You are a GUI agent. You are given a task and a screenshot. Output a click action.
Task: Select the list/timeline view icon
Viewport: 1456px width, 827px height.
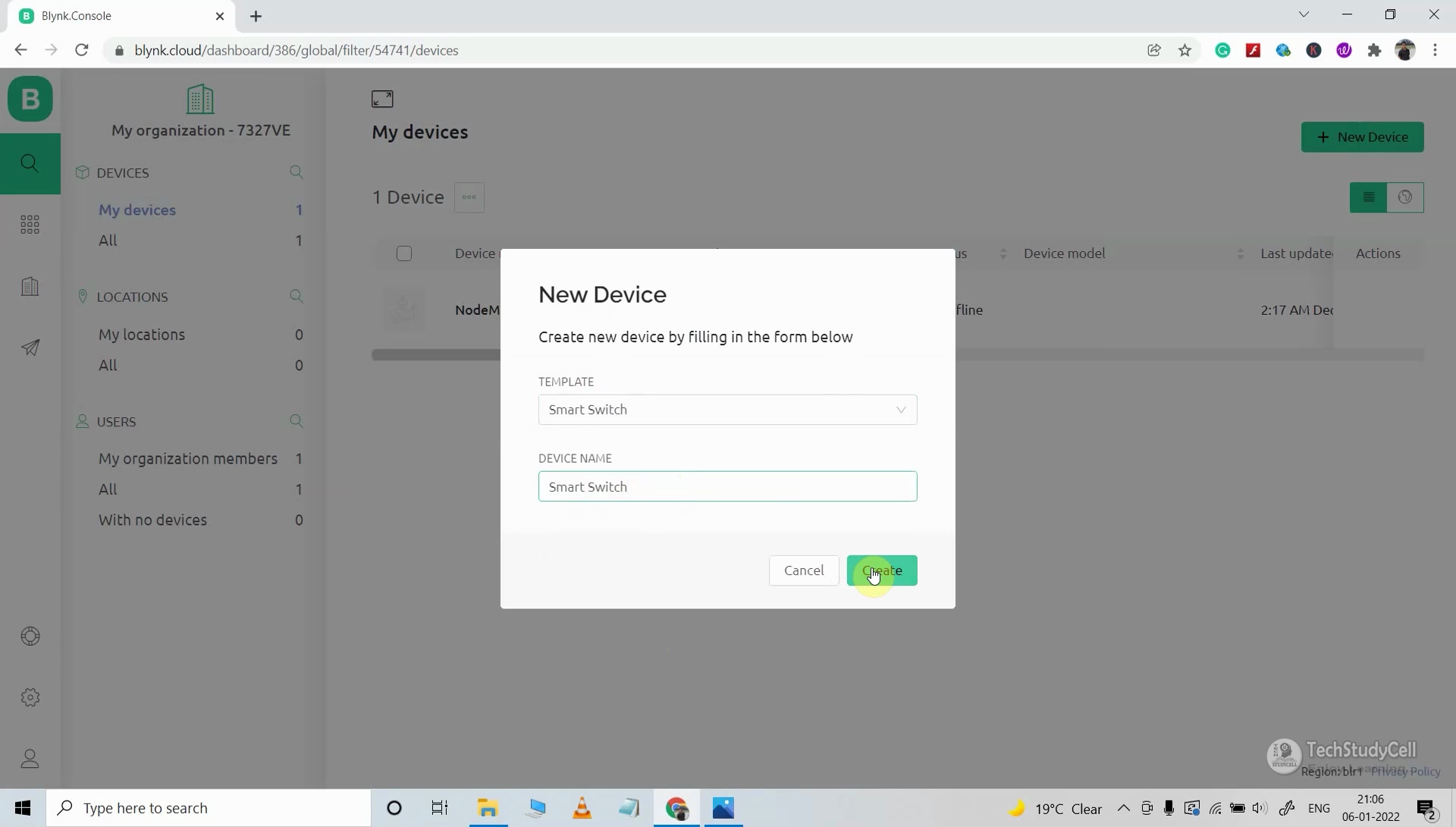1369,196
